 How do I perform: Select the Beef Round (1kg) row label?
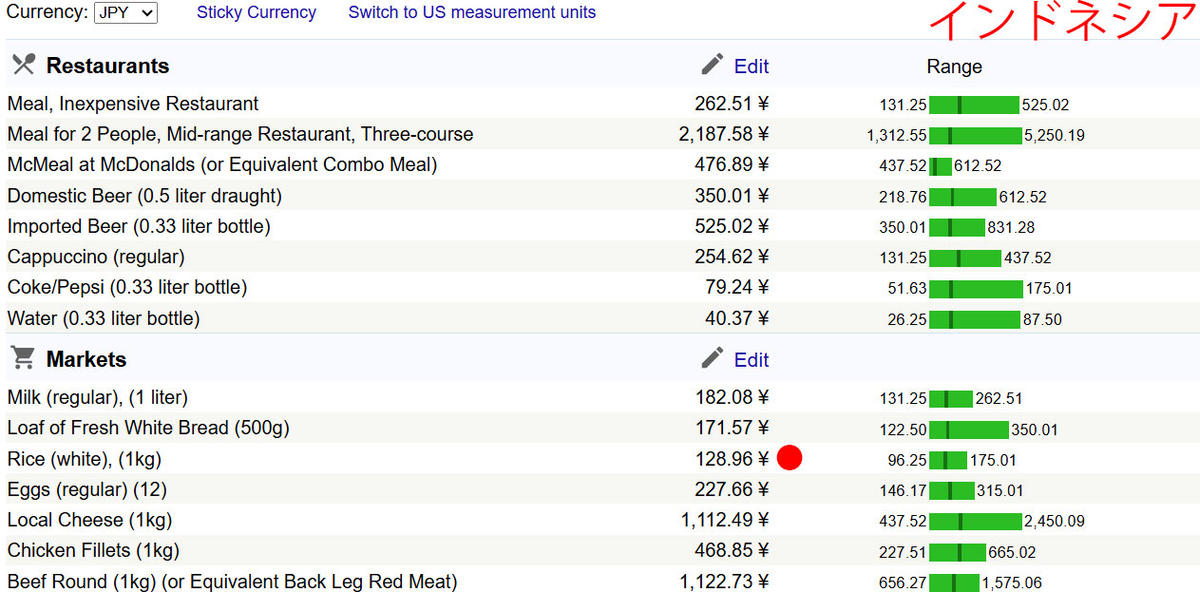pyautogui.click(x=232, y=581)
